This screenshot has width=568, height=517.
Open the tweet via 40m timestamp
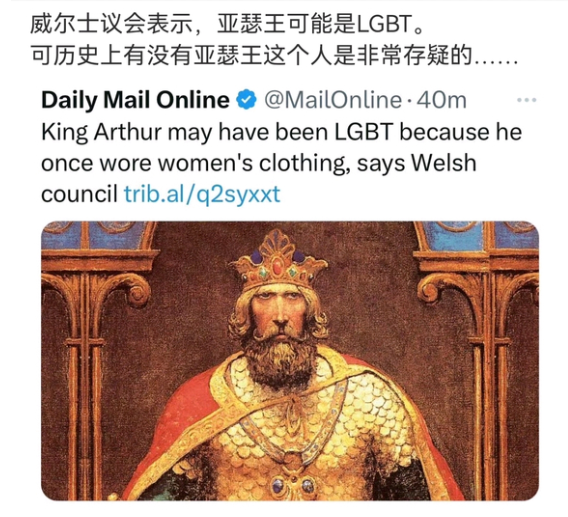(x=441, y=100)
